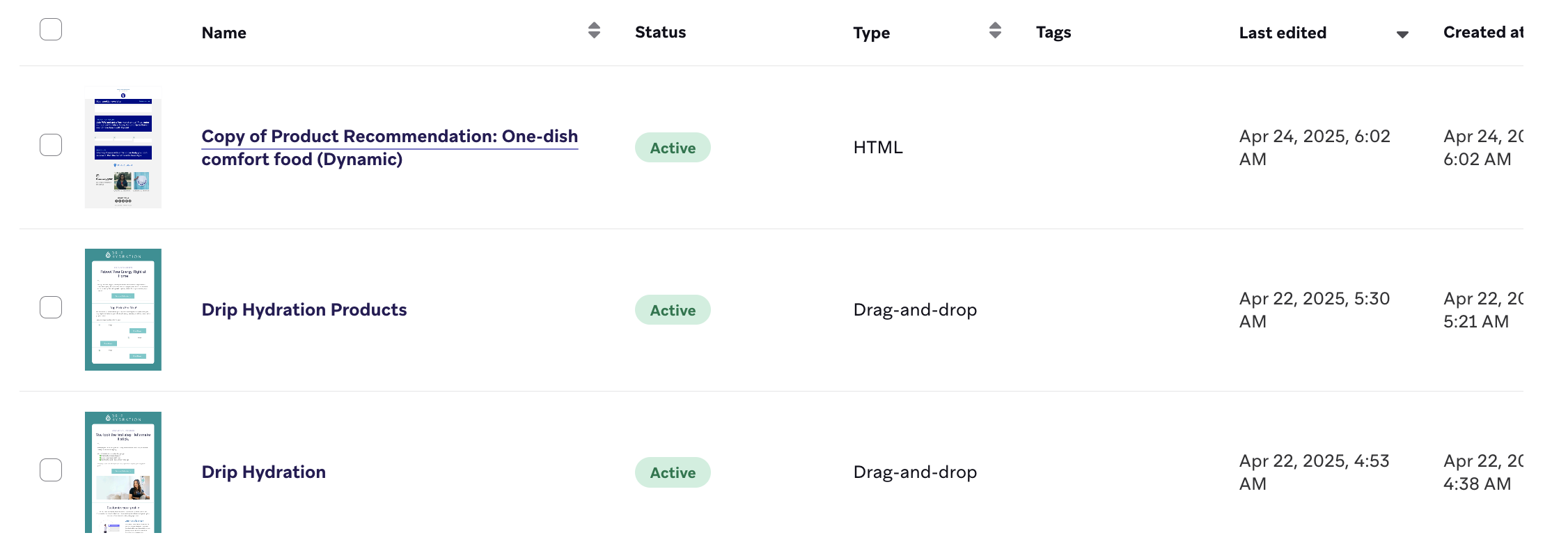Image resolution: width=1568 pixels, height=549 pixels.
Task: Click the Name column header
Action: pyautogui.click(x=224, y=33)
